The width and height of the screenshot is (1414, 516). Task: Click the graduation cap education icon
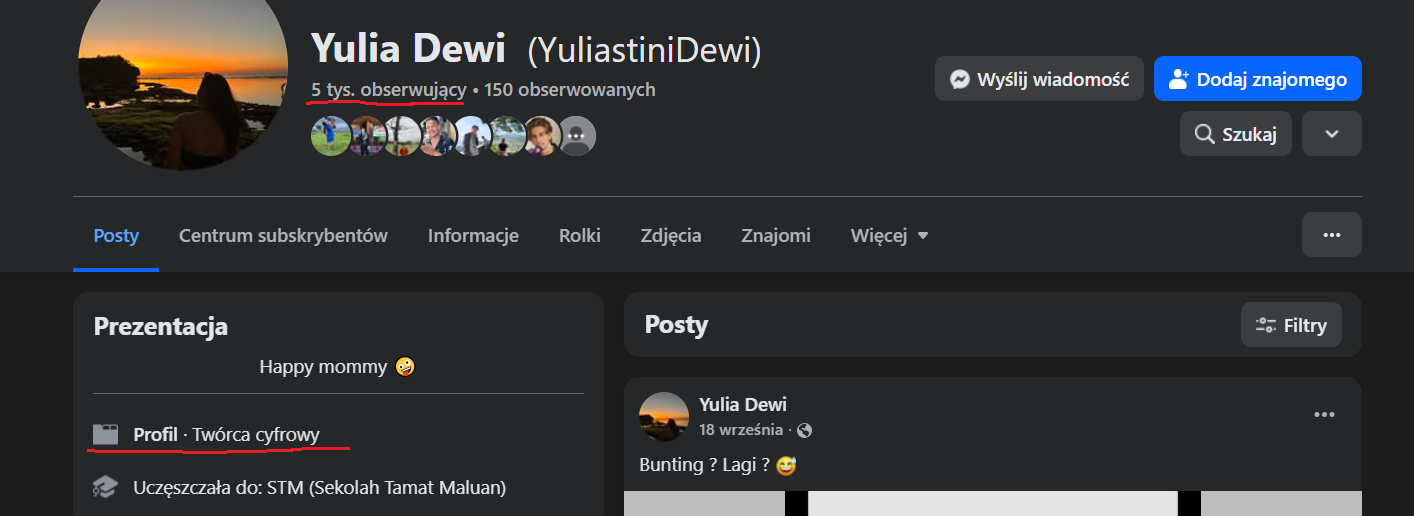105,488
